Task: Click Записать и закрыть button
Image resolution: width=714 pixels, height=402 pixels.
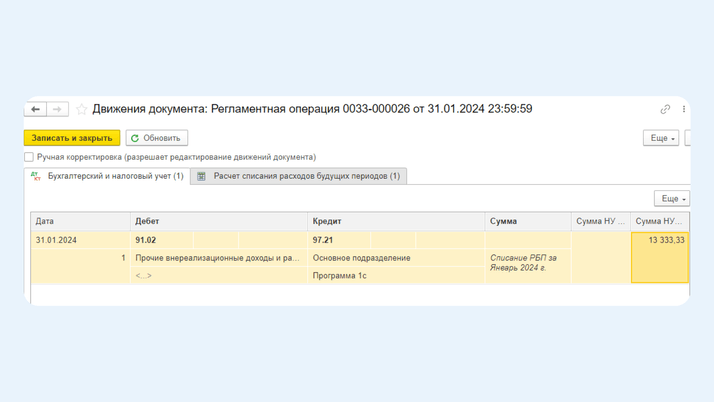Action: click(72, 138)
